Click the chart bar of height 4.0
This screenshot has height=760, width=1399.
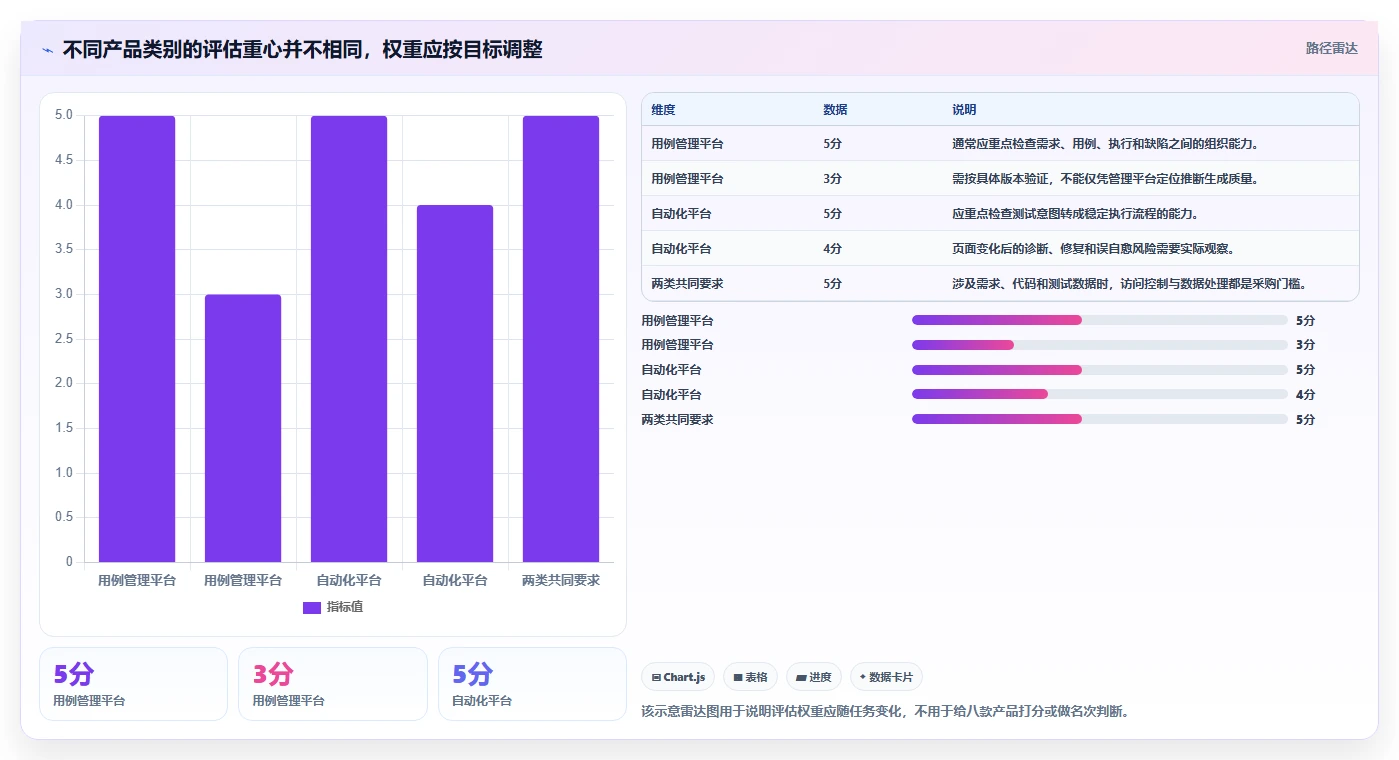point(455,384)
